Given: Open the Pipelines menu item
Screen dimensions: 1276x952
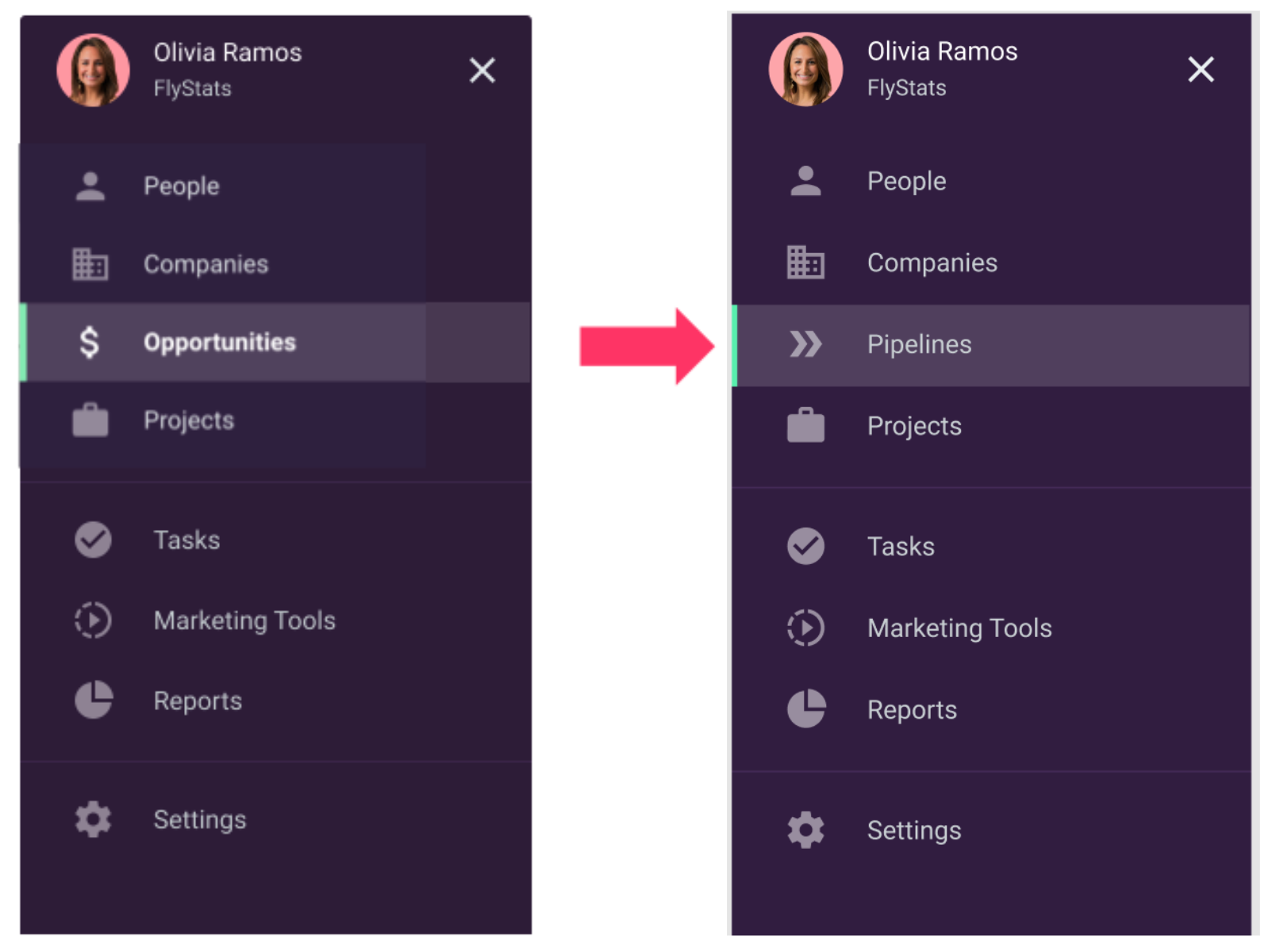Looking at the screenshot, I should (x=991, y=345).
